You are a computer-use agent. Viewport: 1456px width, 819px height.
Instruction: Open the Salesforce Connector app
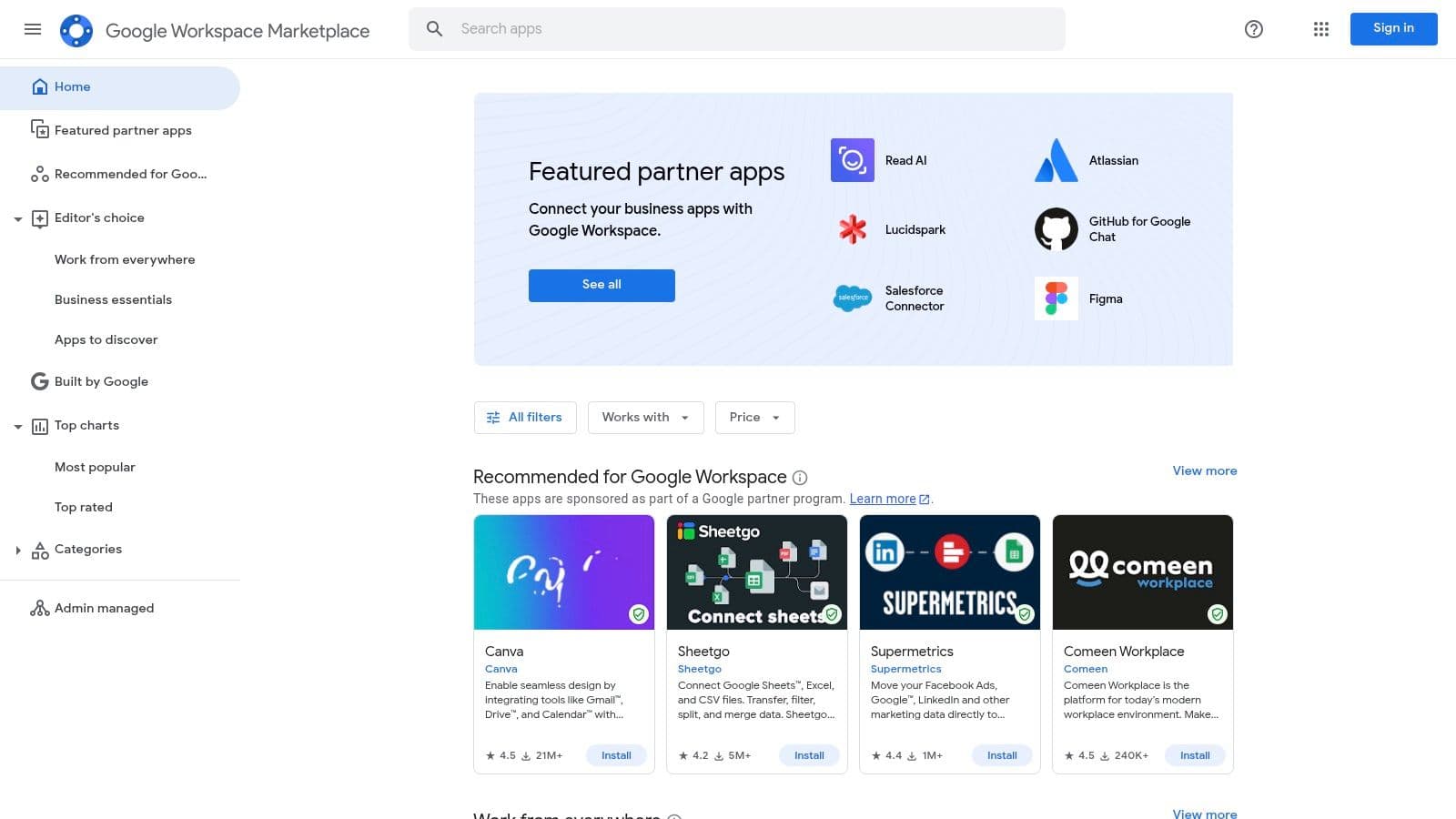click(852, 298)
